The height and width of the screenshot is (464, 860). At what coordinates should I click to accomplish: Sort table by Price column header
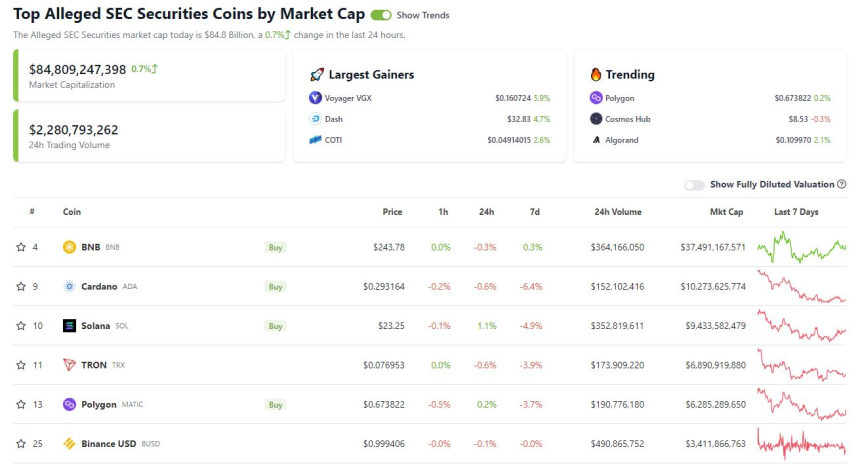392,212
